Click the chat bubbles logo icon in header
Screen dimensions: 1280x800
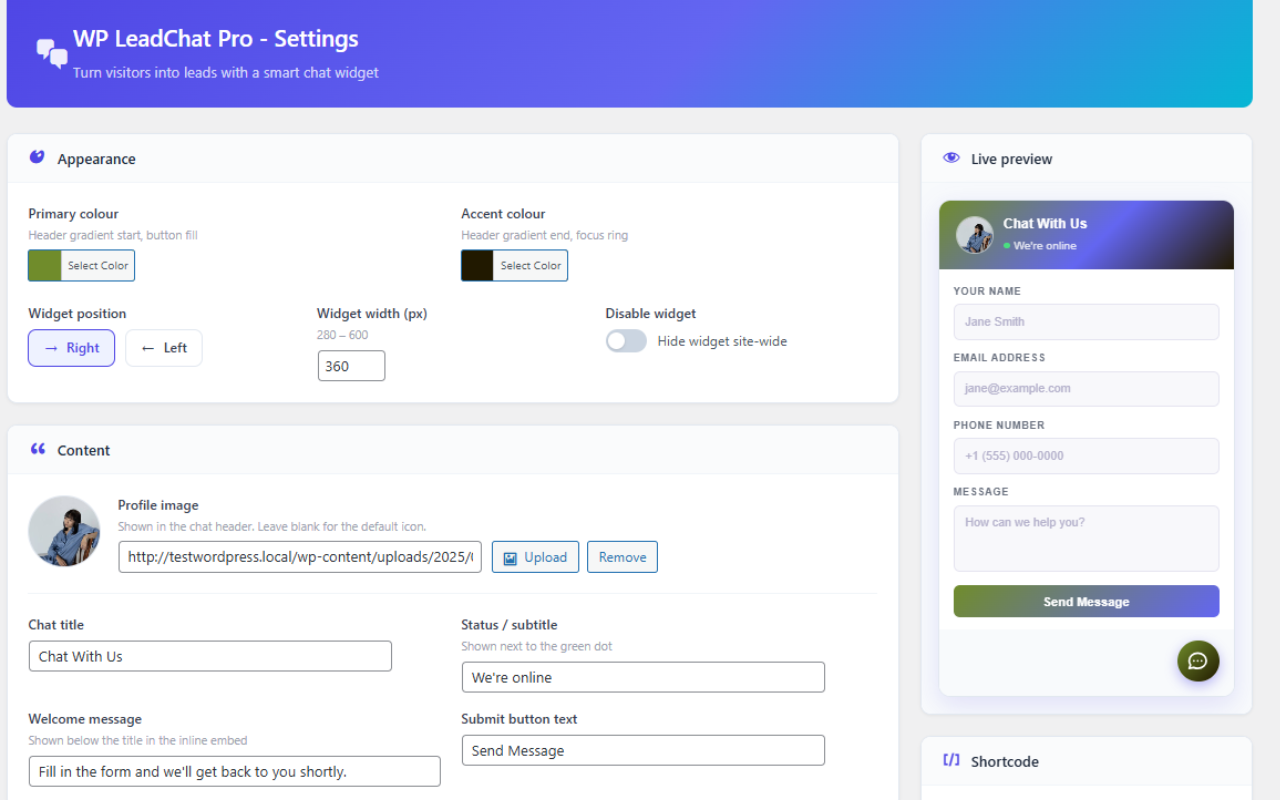pos(52,53)
